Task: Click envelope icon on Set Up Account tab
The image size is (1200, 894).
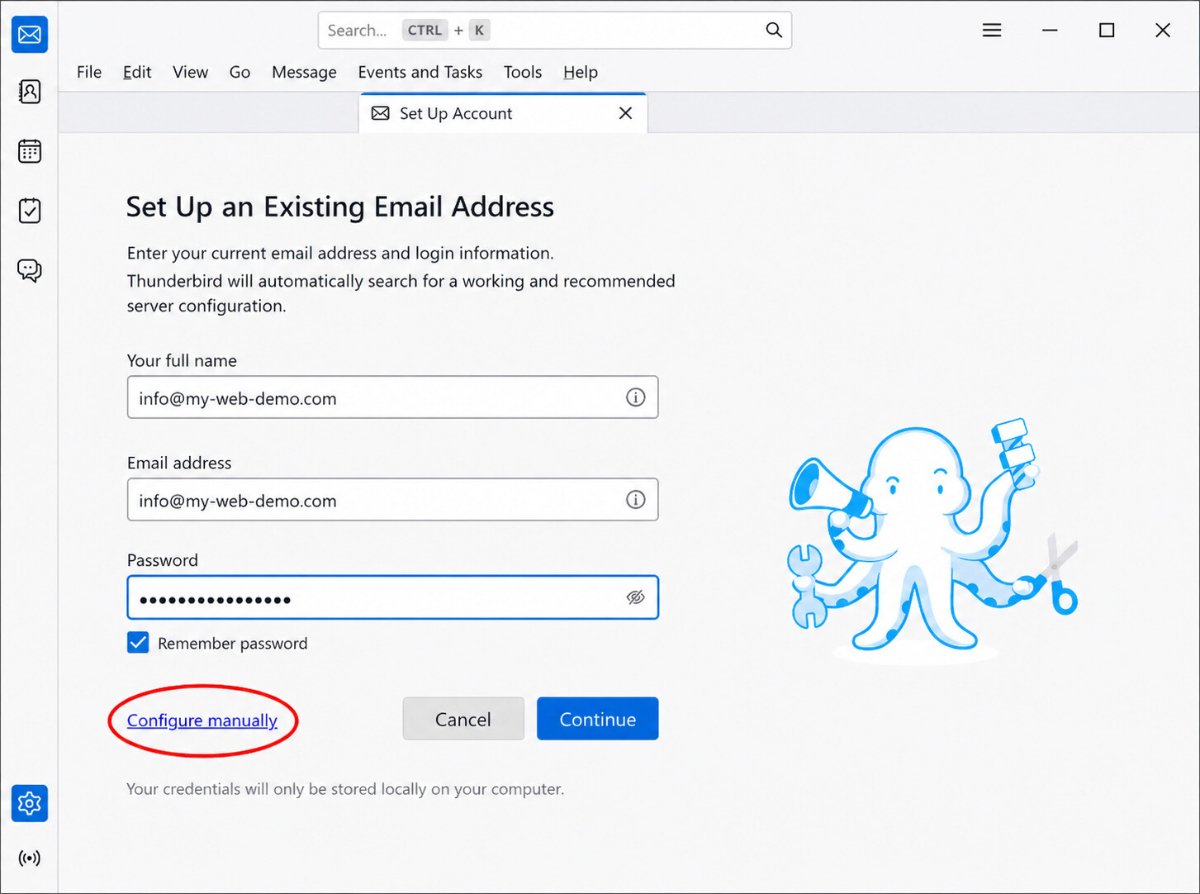Action: click(380, 113)
